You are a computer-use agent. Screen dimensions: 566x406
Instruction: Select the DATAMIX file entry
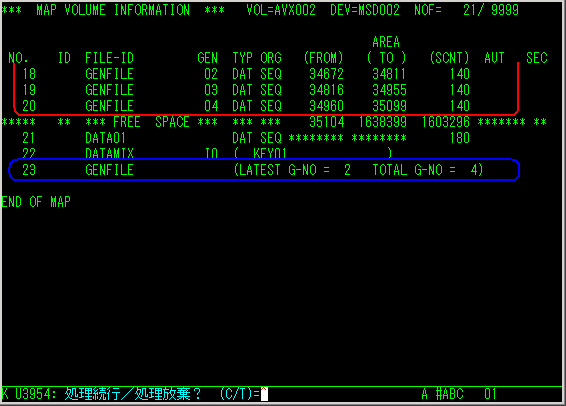point(109,153)
